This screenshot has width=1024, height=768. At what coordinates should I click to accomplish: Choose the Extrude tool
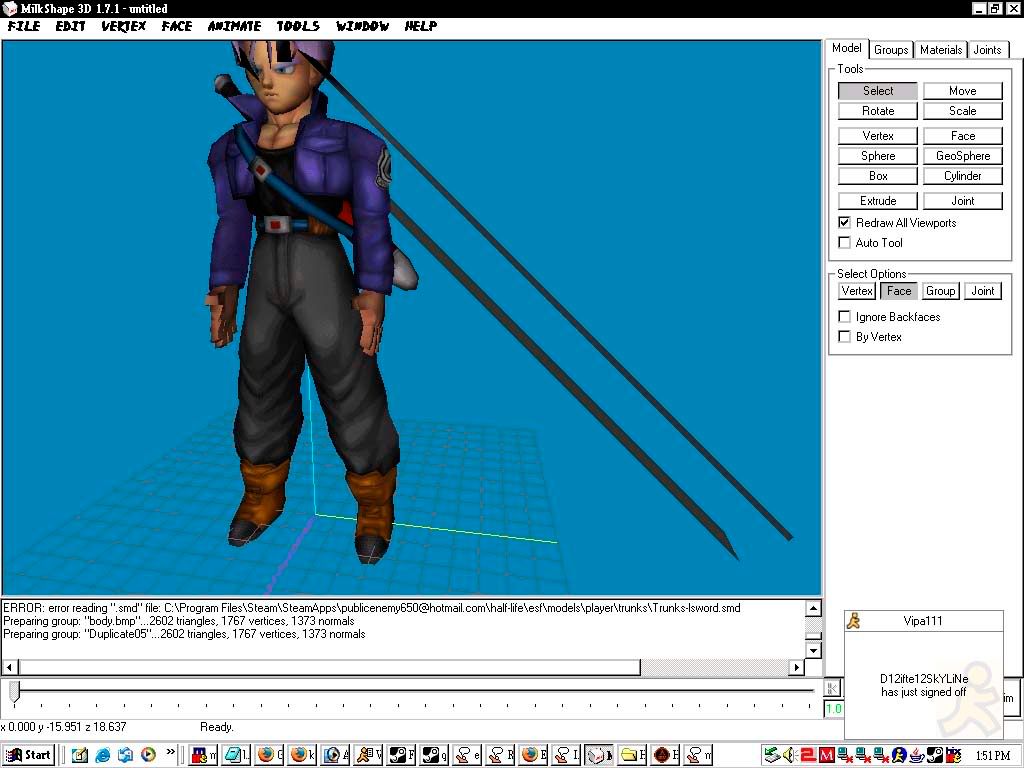878,201
